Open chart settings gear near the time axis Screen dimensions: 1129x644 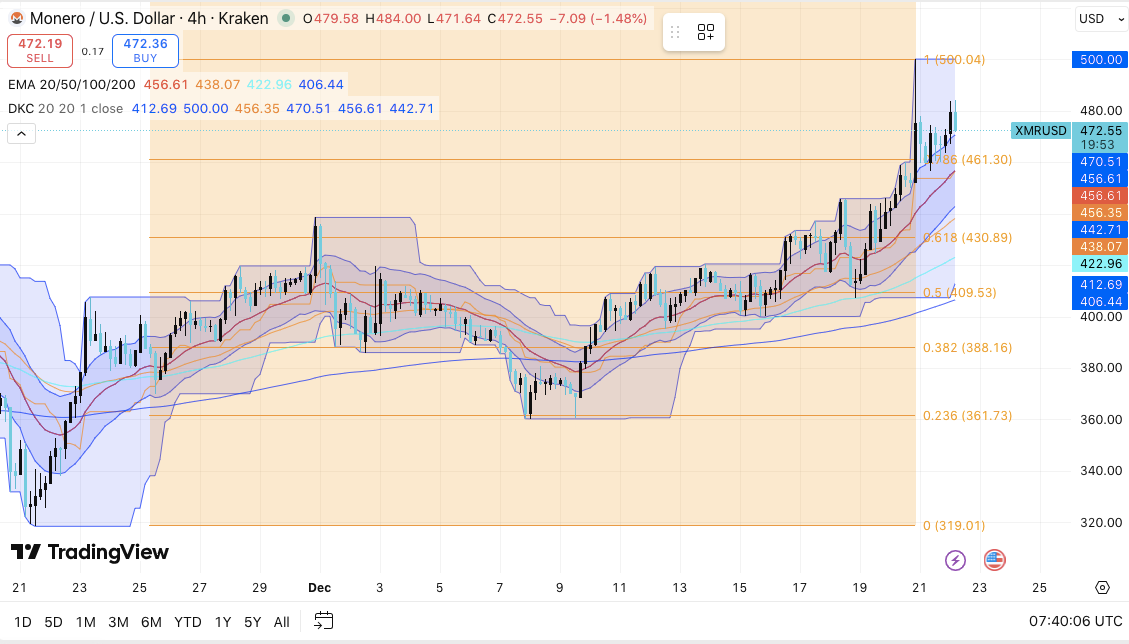(x=1102, y=588)
